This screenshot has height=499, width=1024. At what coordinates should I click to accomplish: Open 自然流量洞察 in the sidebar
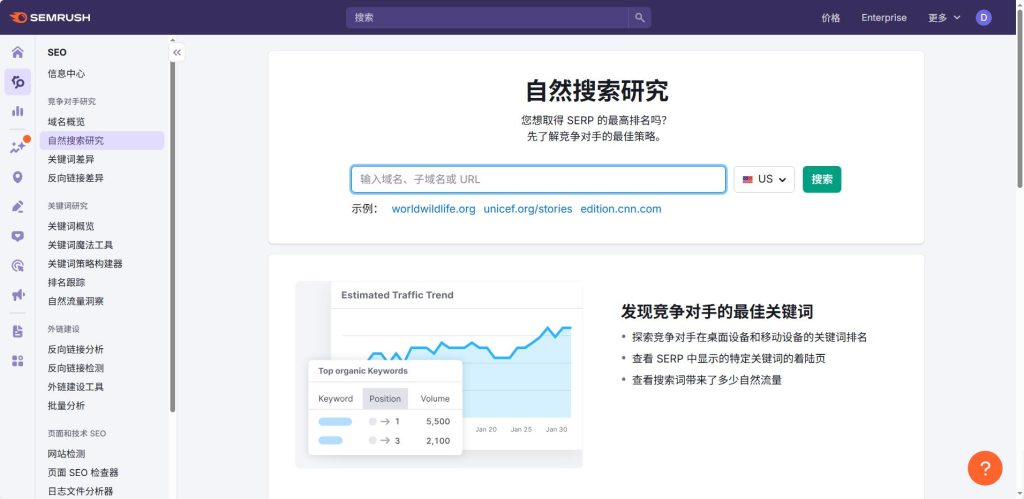(x=75, y=301)
